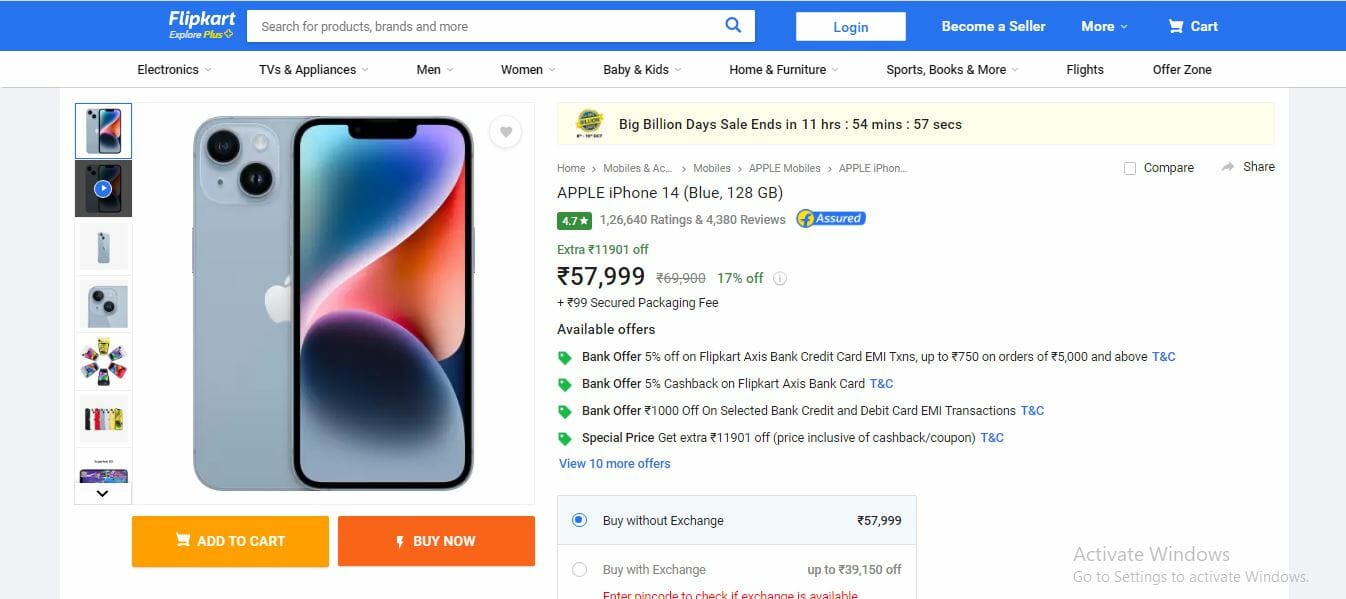1346x599 pixels.
Task: Open the Flights menu item
Action: [x=1085, y=69]
